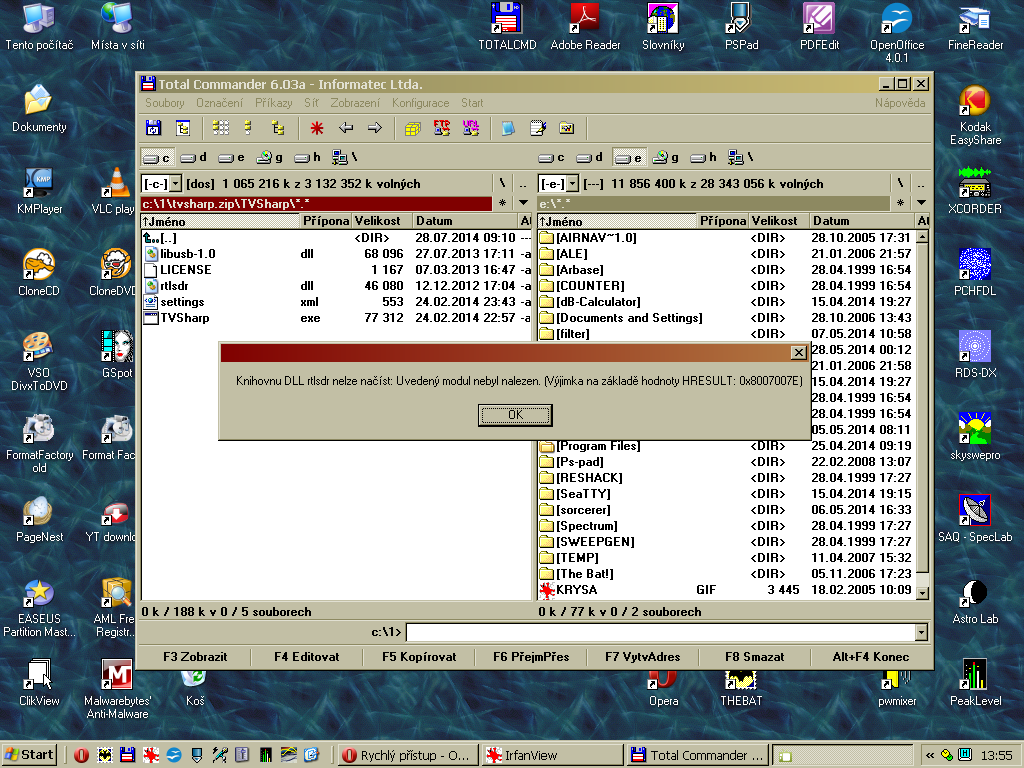Open left panel favorites star button
The image size is (1024, 768).
(x=502, y=203)
